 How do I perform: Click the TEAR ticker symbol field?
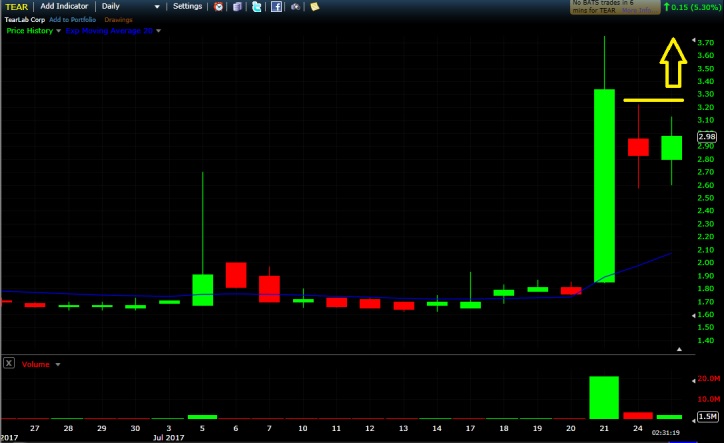pyautogui.click(x=14, y=6)
